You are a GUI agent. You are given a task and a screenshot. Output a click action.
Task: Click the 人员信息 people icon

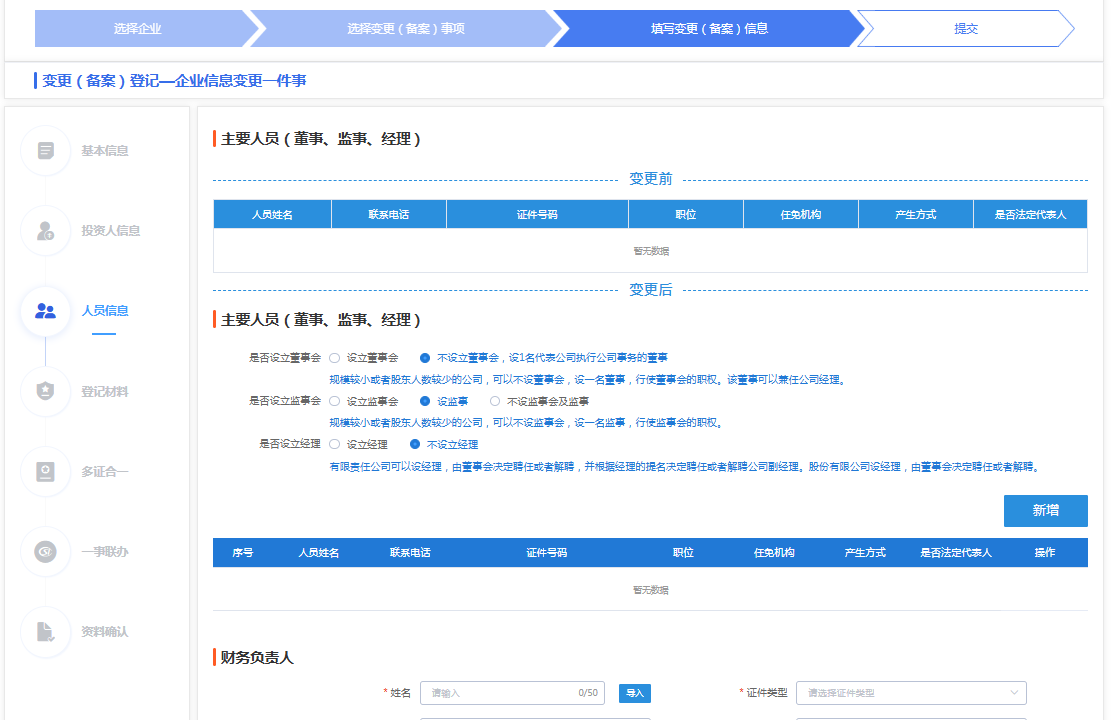coord(45,311)
